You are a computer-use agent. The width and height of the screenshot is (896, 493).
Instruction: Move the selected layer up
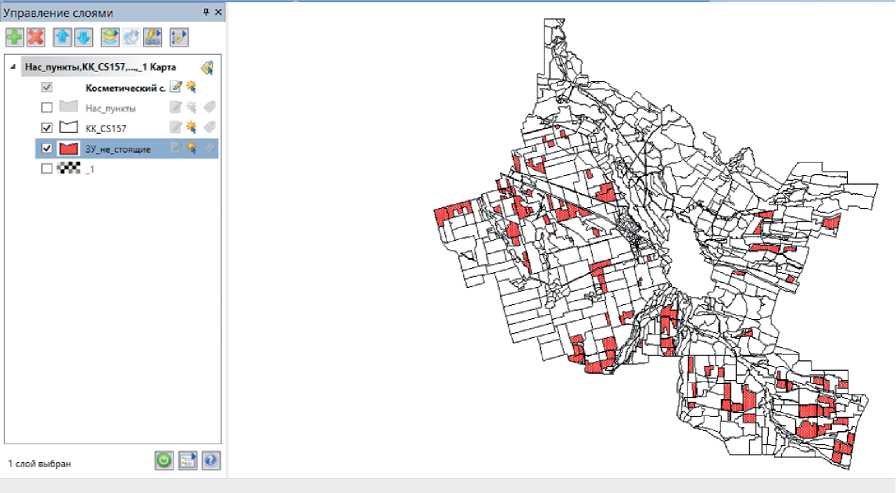(x=63, y=38)
